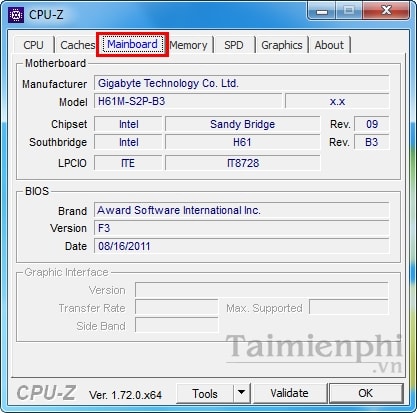Image resolution: width=417 pixels, height=413 pixels.
Task: Click the LPCIO label
Action: pyautogui.click(x=72, y=163)
